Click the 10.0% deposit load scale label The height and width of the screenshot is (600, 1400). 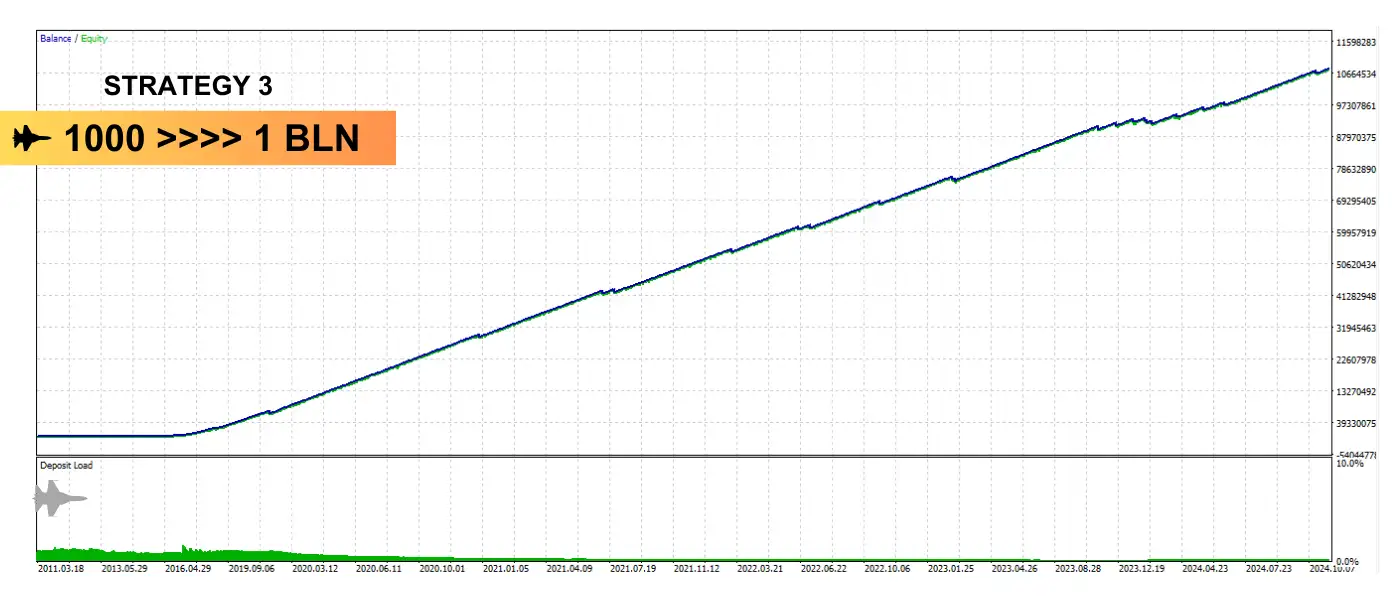[x=1349, y=463]
